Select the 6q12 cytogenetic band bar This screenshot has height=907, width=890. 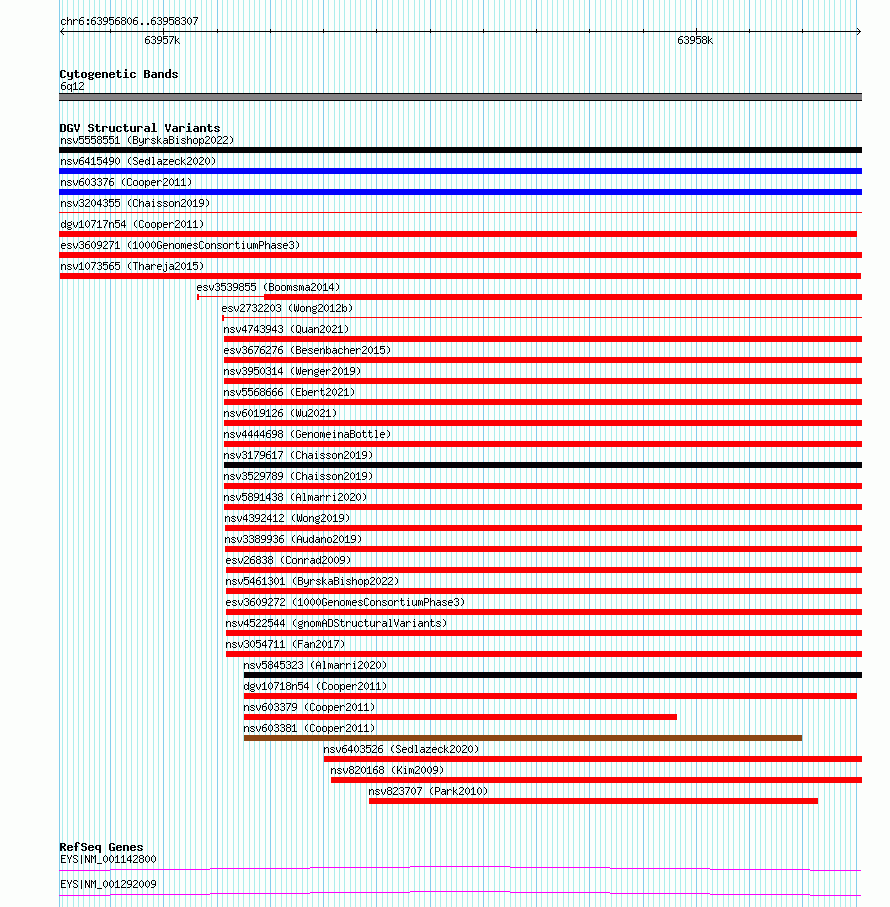(460, 97)
